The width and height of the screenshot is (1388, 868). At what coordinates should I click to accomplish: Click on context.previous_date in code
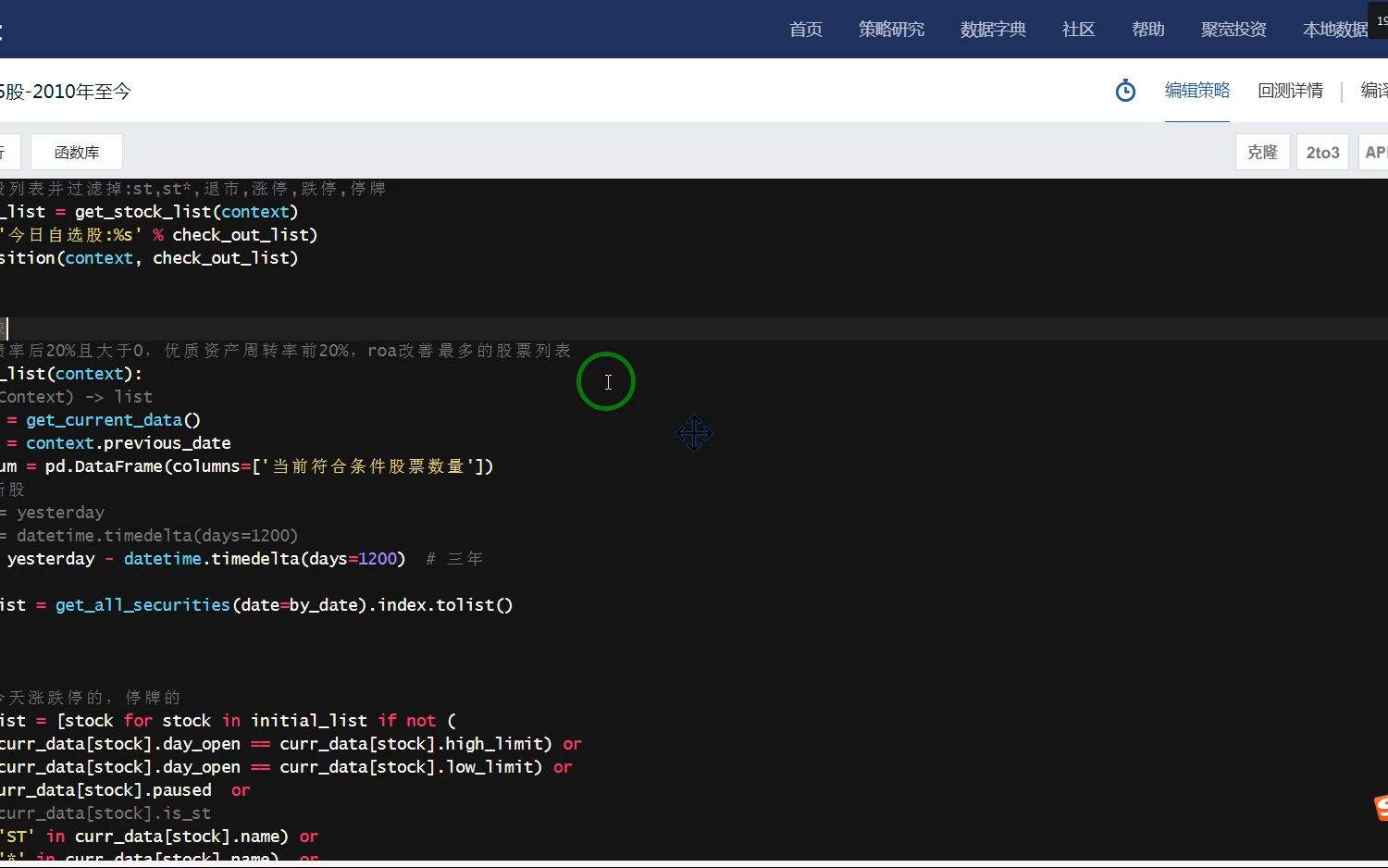coord(128,443)
